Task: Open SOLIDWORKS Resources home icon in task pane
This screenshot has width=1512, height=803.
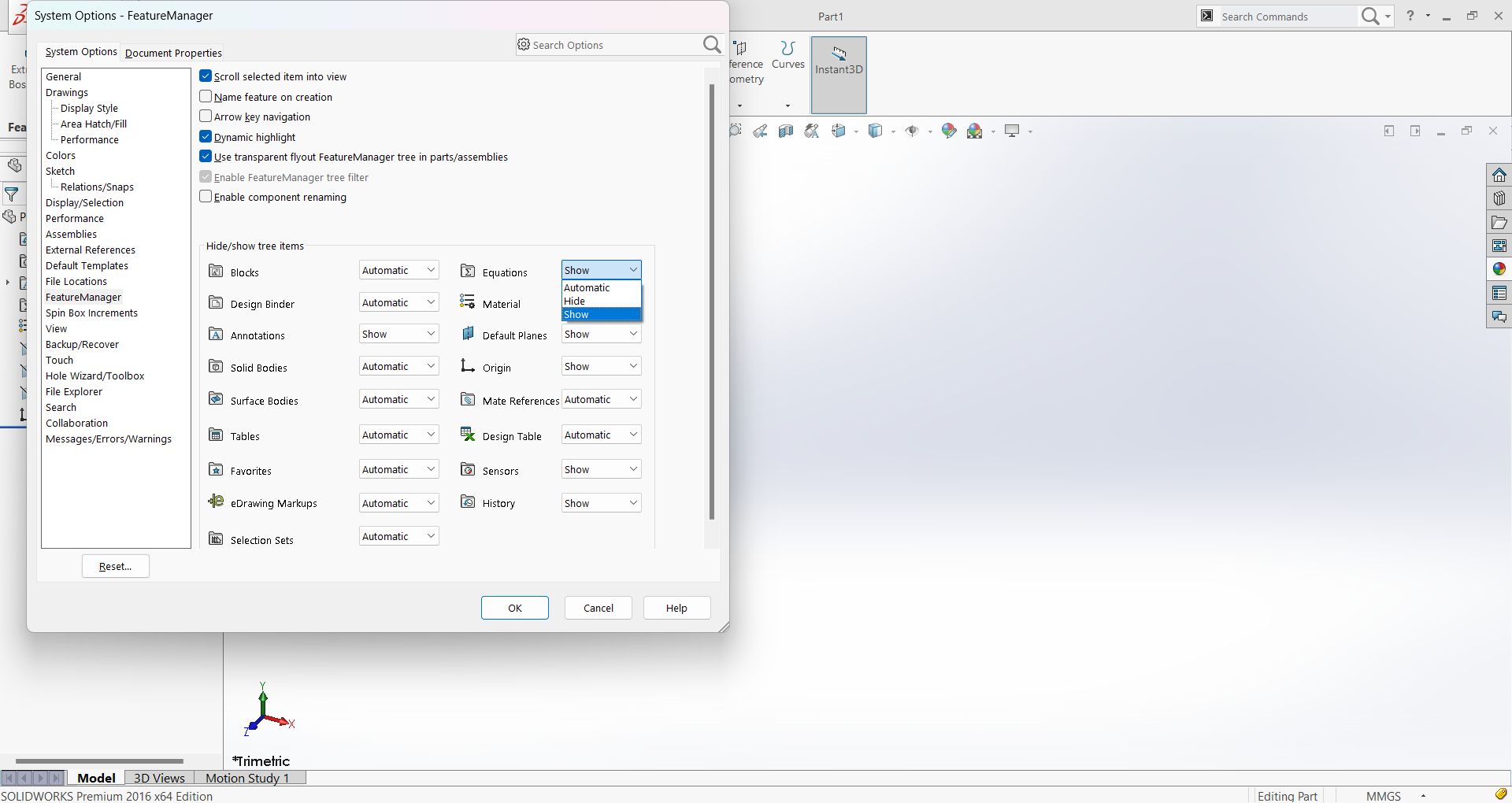Action: pyautogui.click(x=1499, y=175)
